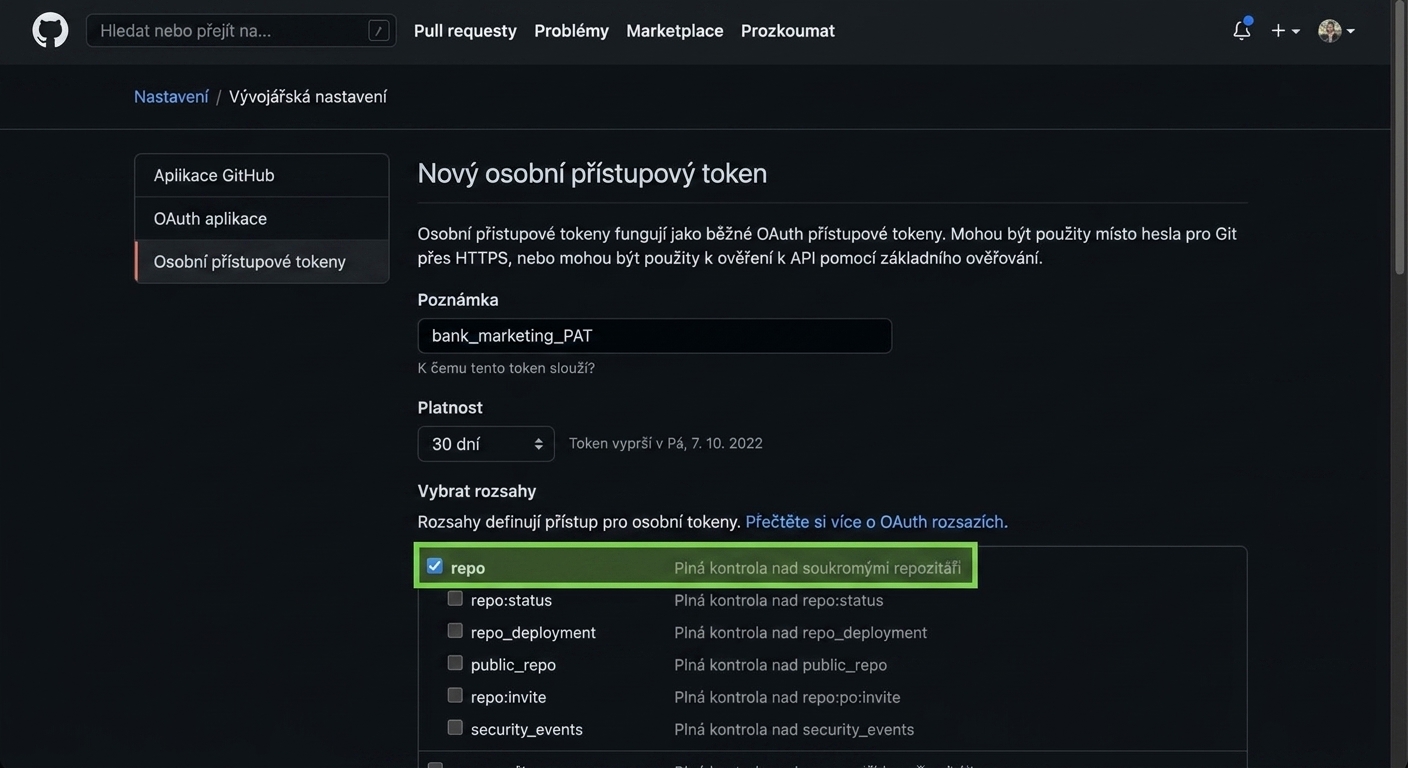The image size is (1408, 768).
Task: Click the Platnost label
Action: click(450, 408)
